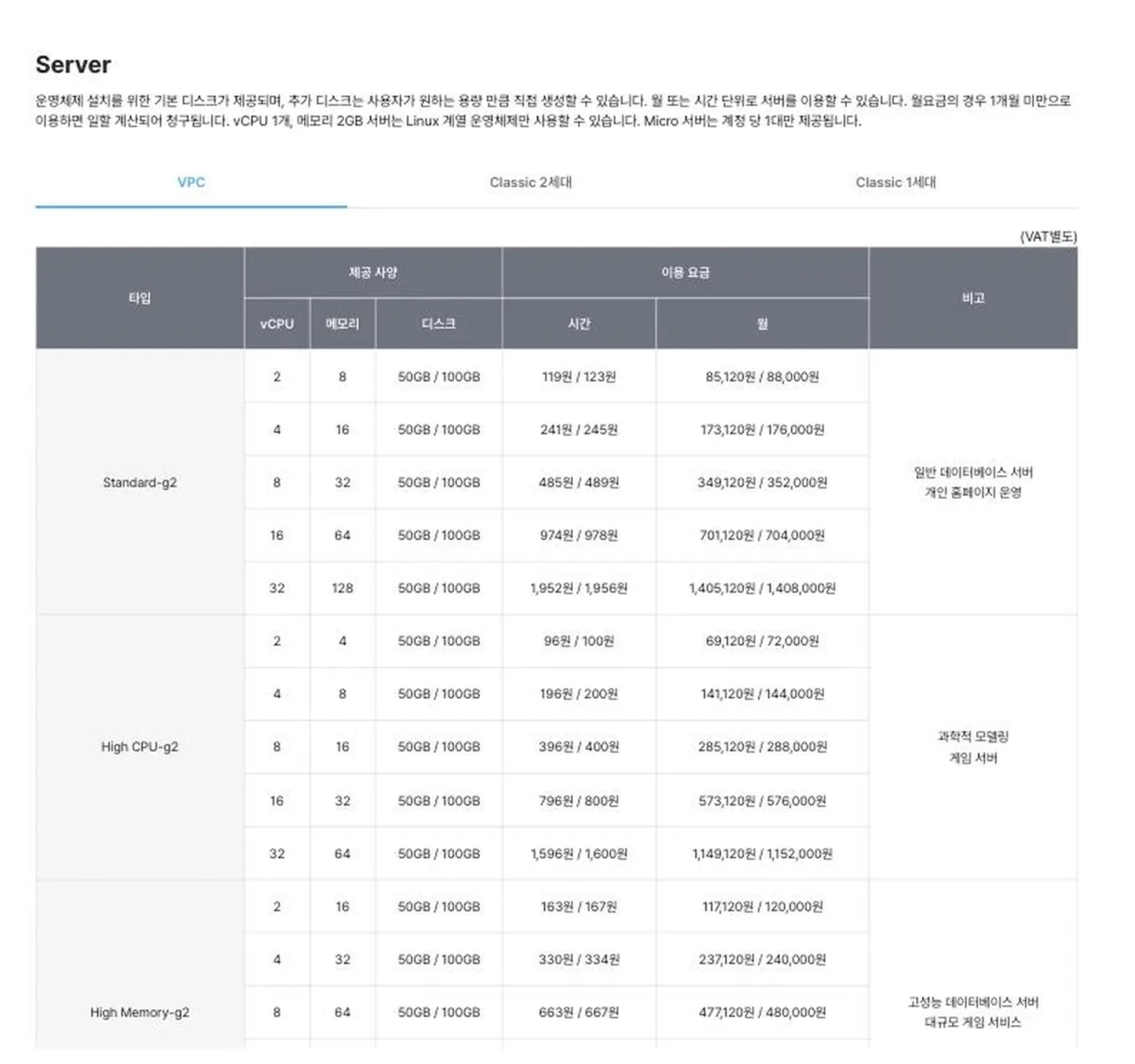The height and width of the screenshot is (1064, 1135).
Task: Select the Standard-g2 type cell
Action: pos(140,482)
